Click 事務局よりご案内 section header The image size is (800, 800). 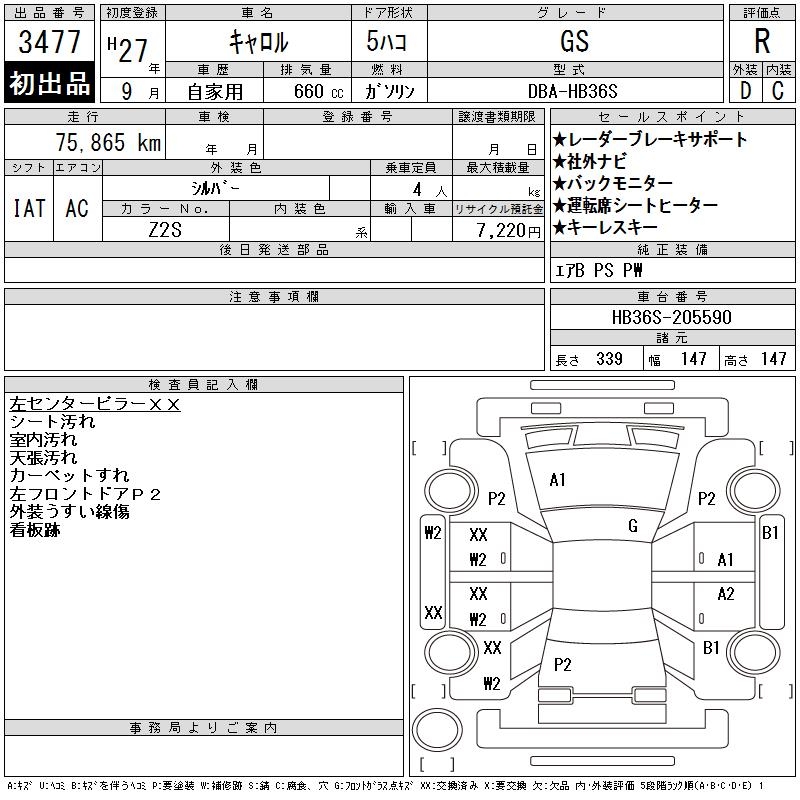(x=204, y=728)
